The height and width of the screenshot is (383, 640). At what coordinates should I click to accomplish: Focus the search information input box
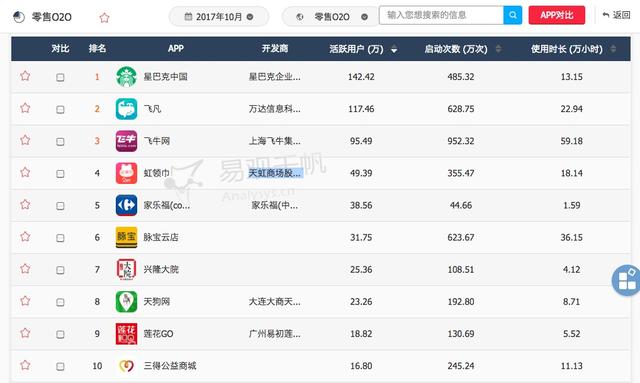[441, 16]
